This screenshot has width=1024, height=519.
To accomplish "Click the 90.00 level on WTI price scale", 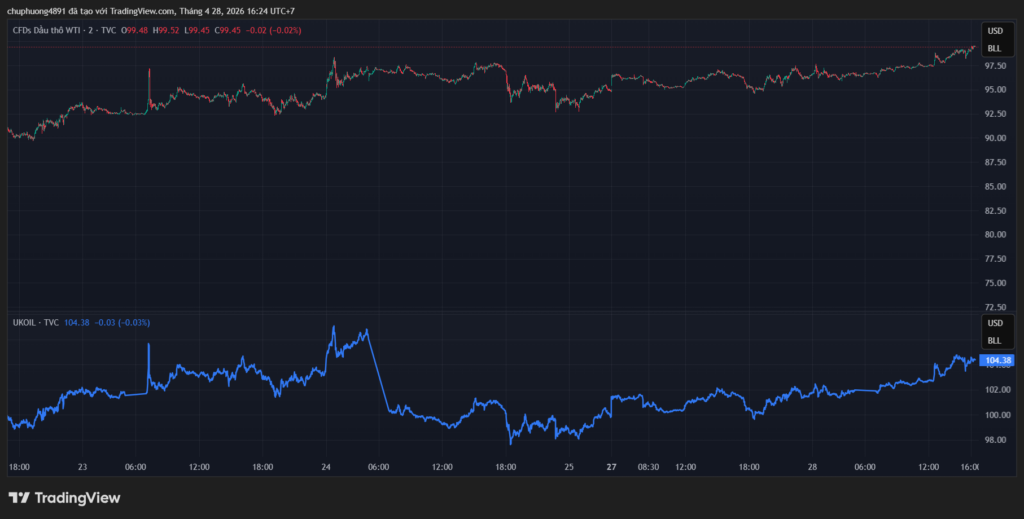I will coord(995,138).
